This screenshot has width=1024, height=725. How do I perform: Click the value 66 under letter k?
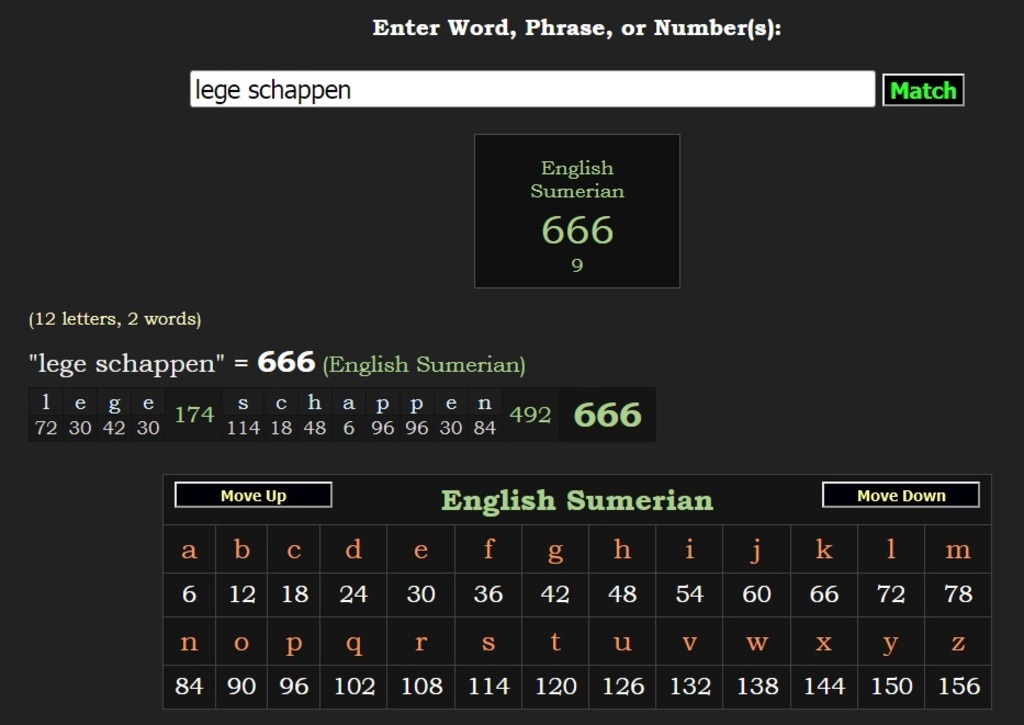click(823, 594)
